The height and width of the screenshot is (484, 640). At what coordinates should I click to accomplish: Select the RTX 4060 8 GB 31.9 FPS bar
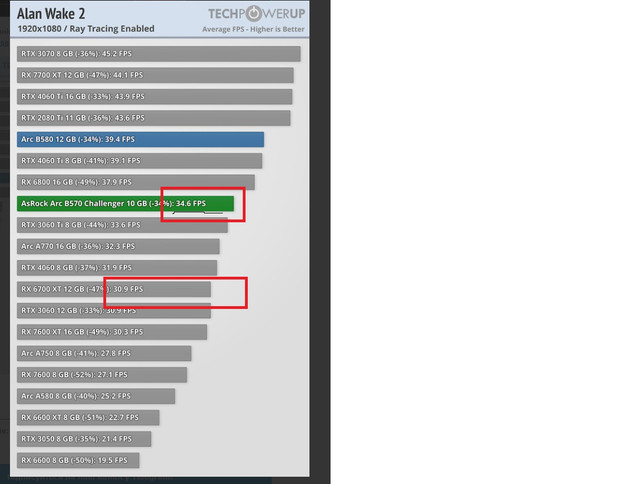pos(117,268)
